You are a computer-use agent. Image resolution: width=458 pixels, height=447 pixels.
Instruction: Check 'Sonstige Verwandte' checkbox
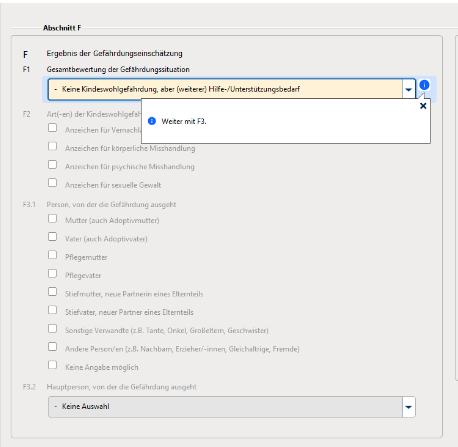tap(52, 328)
